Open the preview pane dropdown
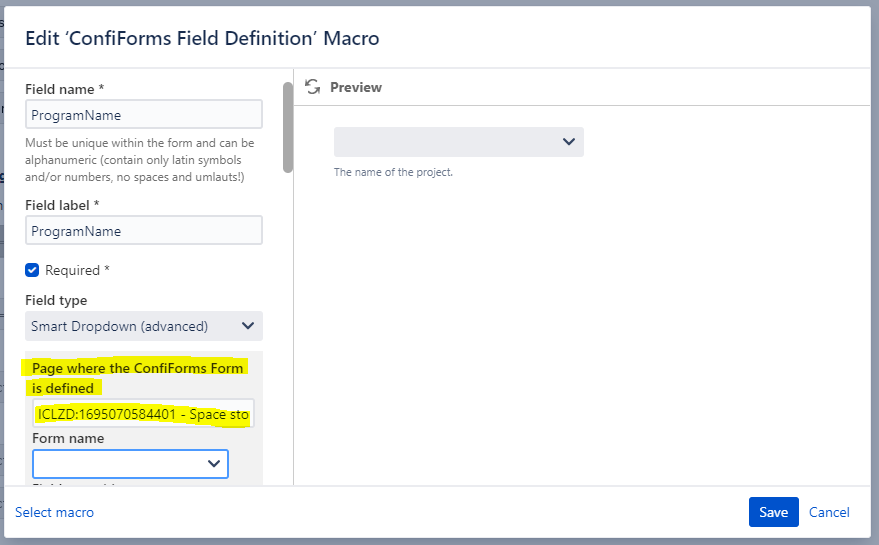The height and width of the screenshot is (545, 879). 459,142
